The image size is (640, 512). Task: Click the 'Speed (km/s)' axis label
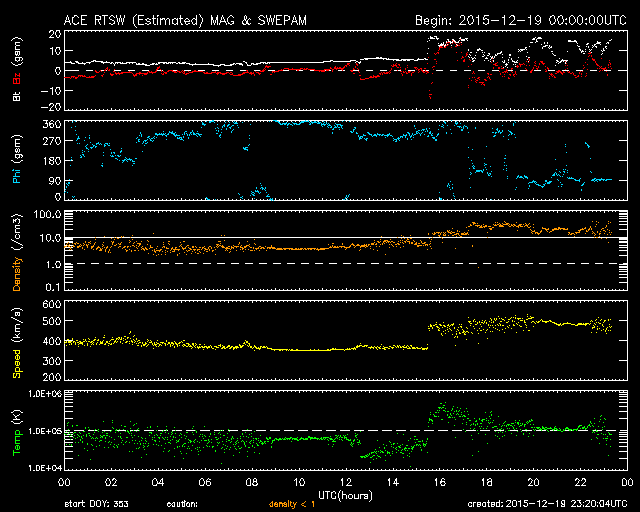17,343
